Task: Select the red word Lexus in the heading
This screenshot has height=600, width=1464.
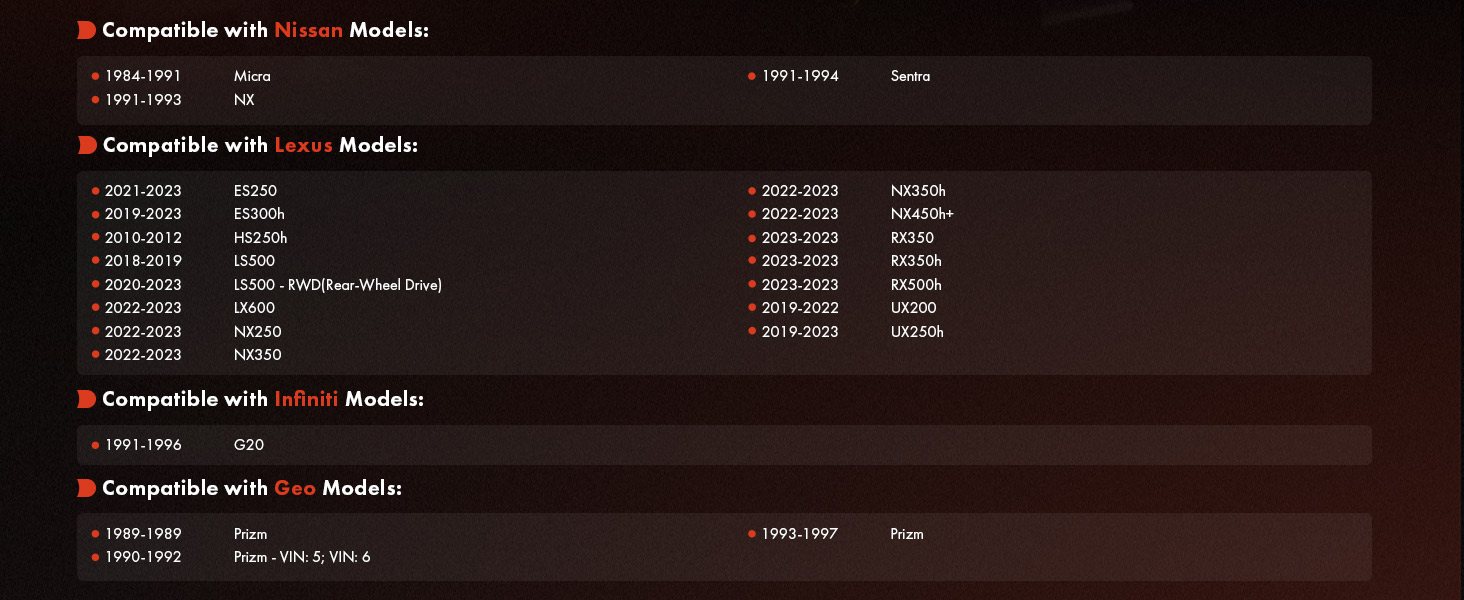Action: tap(303, 145)
